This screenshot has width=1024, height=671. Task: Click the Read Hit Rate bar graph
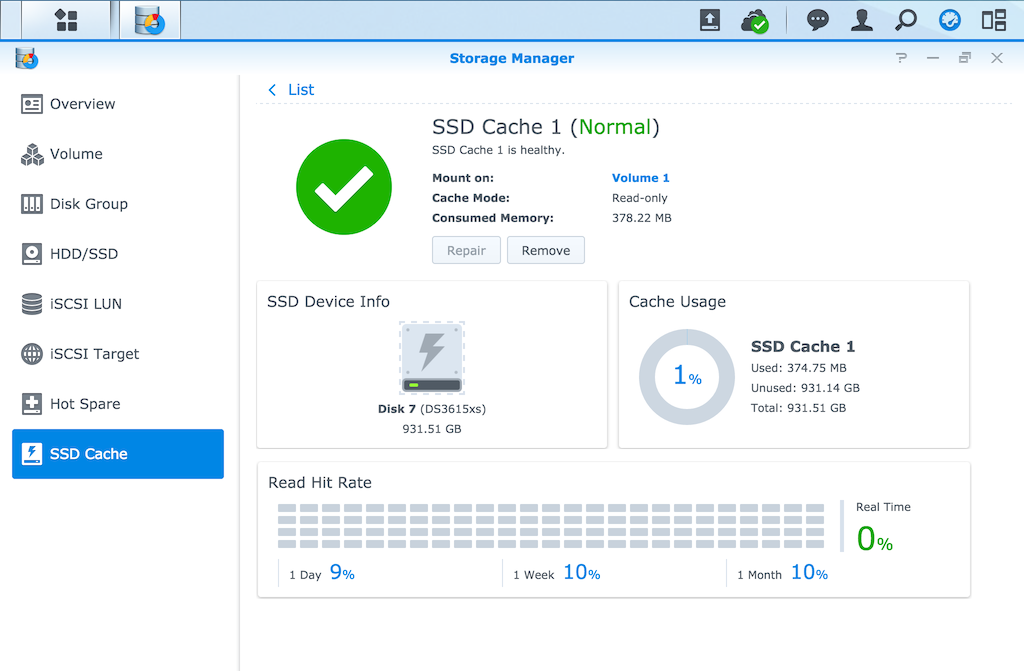(551, 526)
